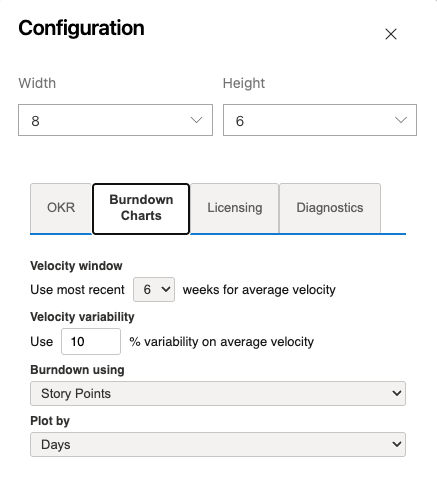This screenshot has height=480, width=437.
Task: Click 'weeks for average velocity' text
Action: [x=259, y=290]
